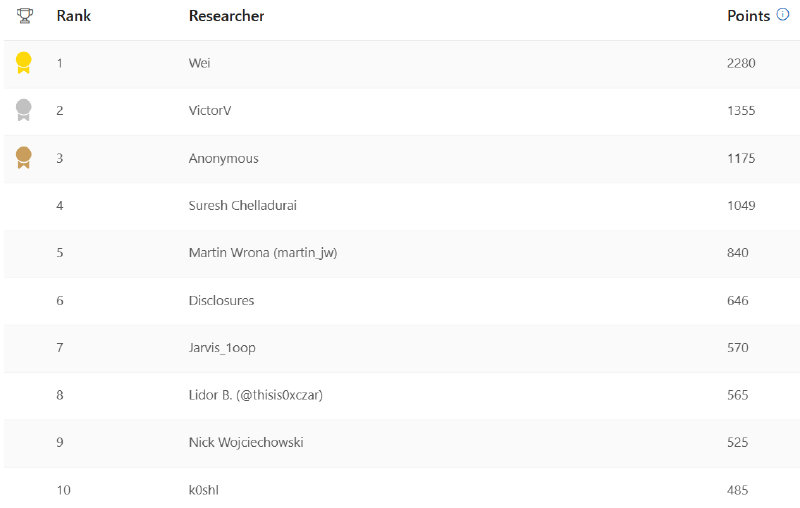This screenshot has width=800, height=508.
Task: Click the Points info icon
Action: pos(783,16)
